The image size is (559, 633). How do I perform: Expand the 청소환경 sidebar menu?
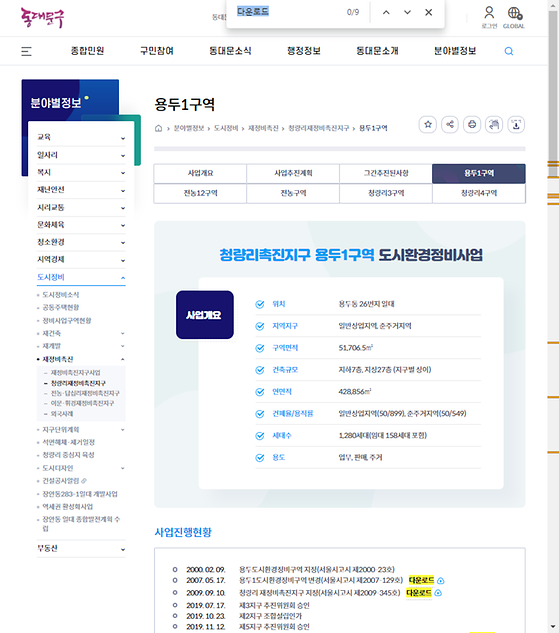[x=81, y=242]
